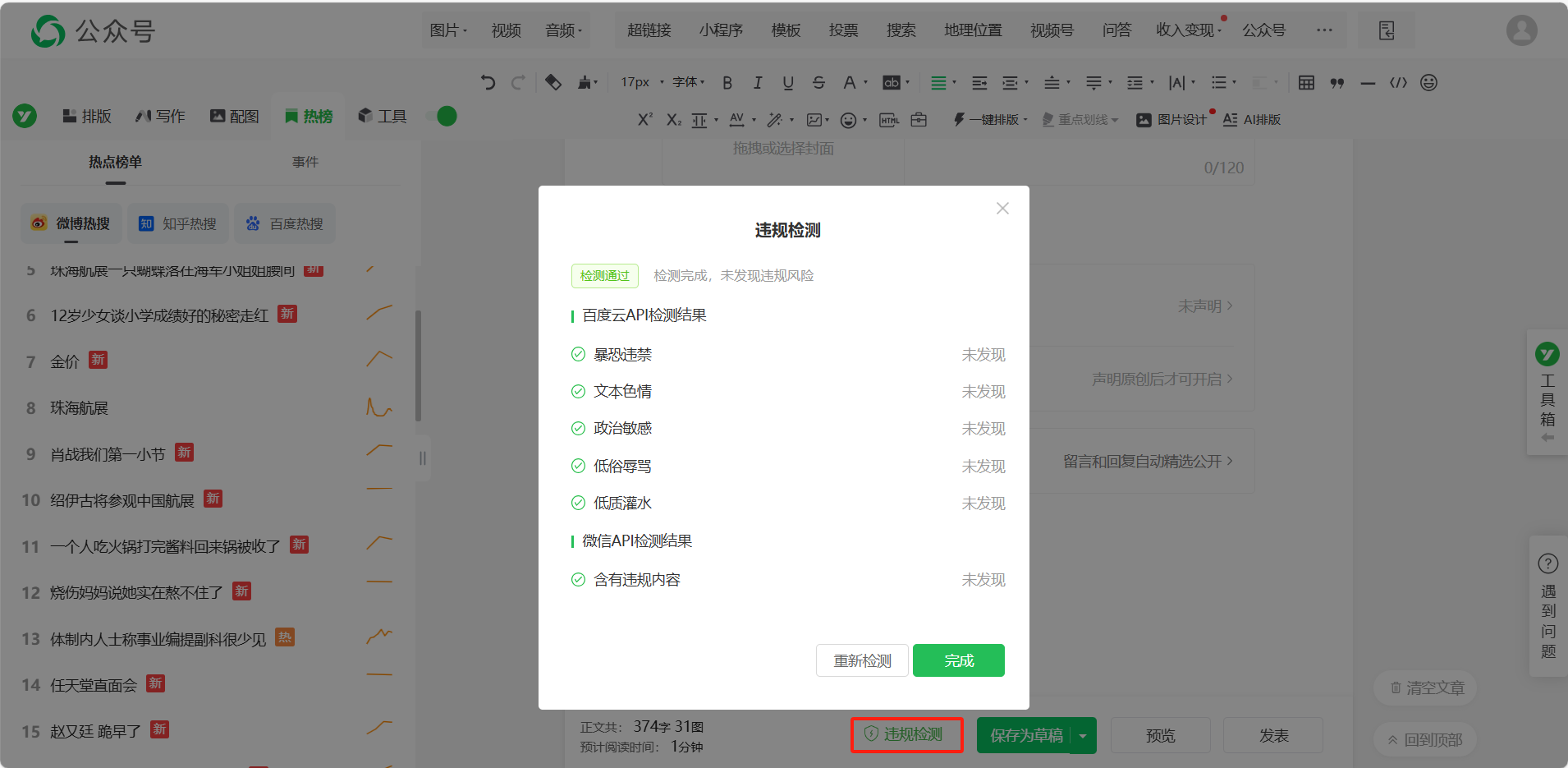Click the undo arrow icon
Viewport: 1568px width, 768px height.
pos(488,82)
